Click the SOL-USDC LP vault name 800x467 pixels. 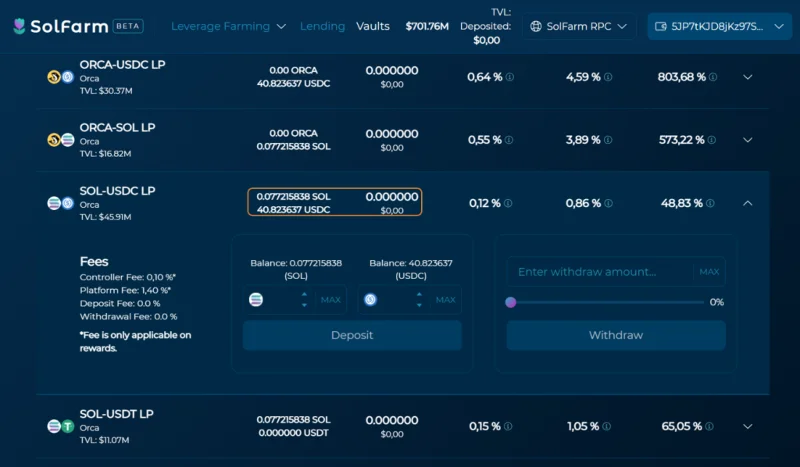pyautogui.click(x=117, y=191)
